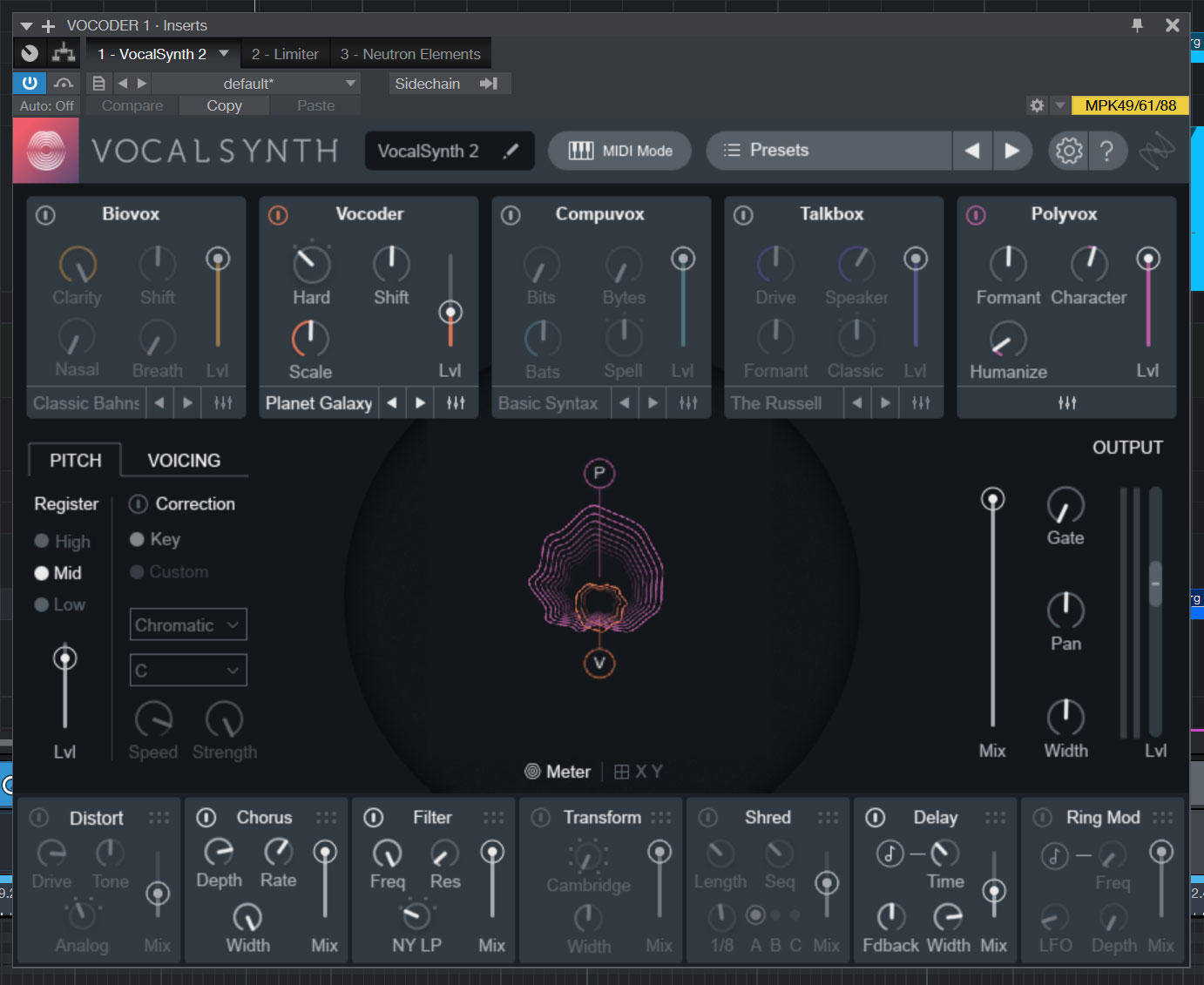The image size is (1204, 985).
Task: Load the previous global preset arrow
Action: (972, 151)
